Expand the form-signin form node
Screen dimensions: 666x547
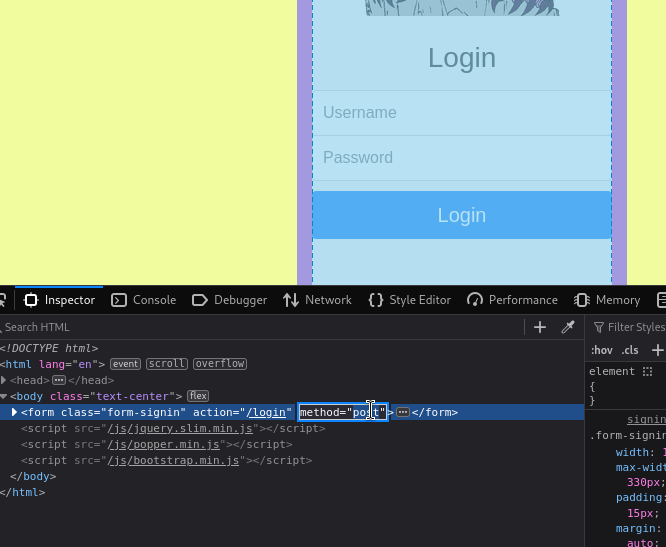14,412
